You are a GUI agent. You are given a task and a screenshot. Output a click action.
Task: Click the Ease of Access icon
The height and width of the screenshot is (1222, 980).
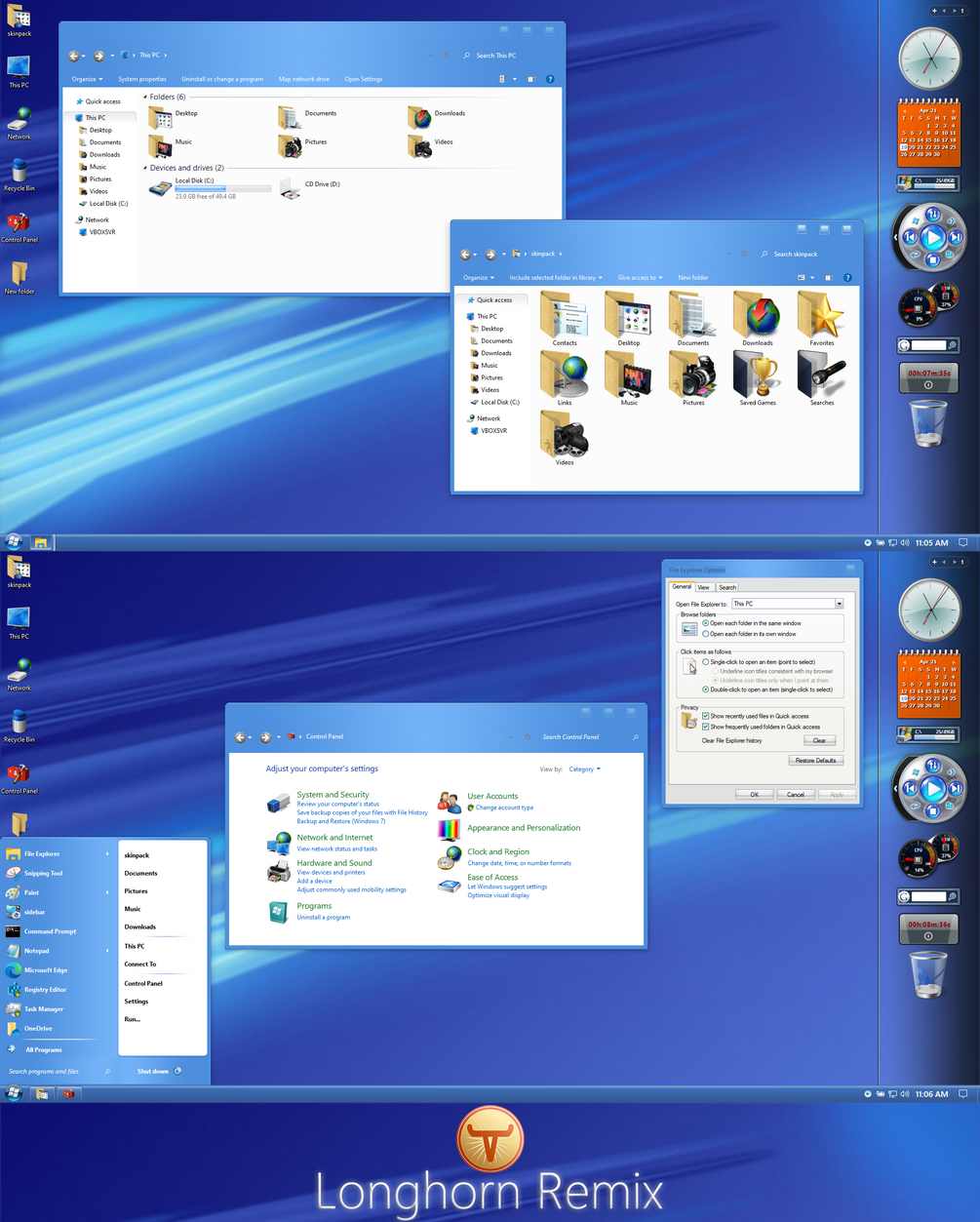(x=450, y=885)
